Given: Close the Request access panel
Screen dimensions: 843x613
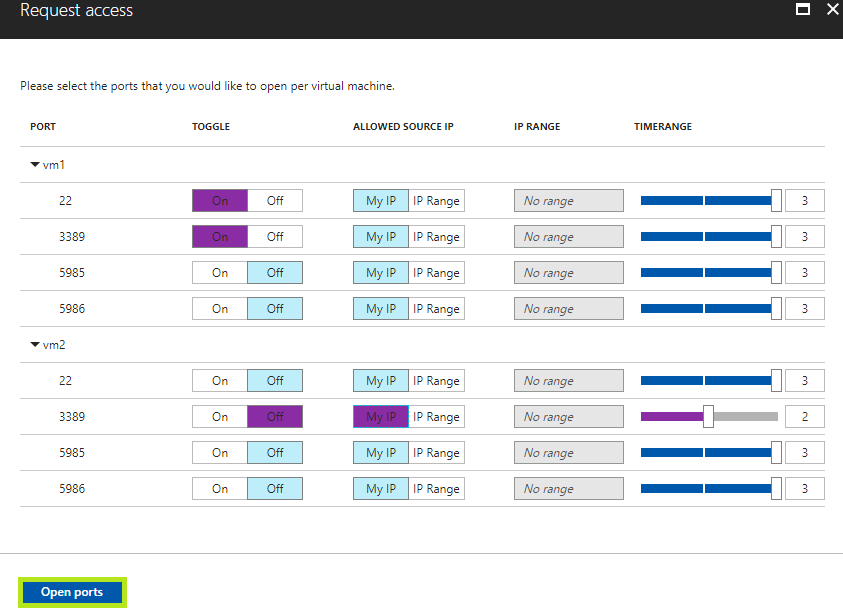Looking at the screenshot, I should tap(833, 9).
